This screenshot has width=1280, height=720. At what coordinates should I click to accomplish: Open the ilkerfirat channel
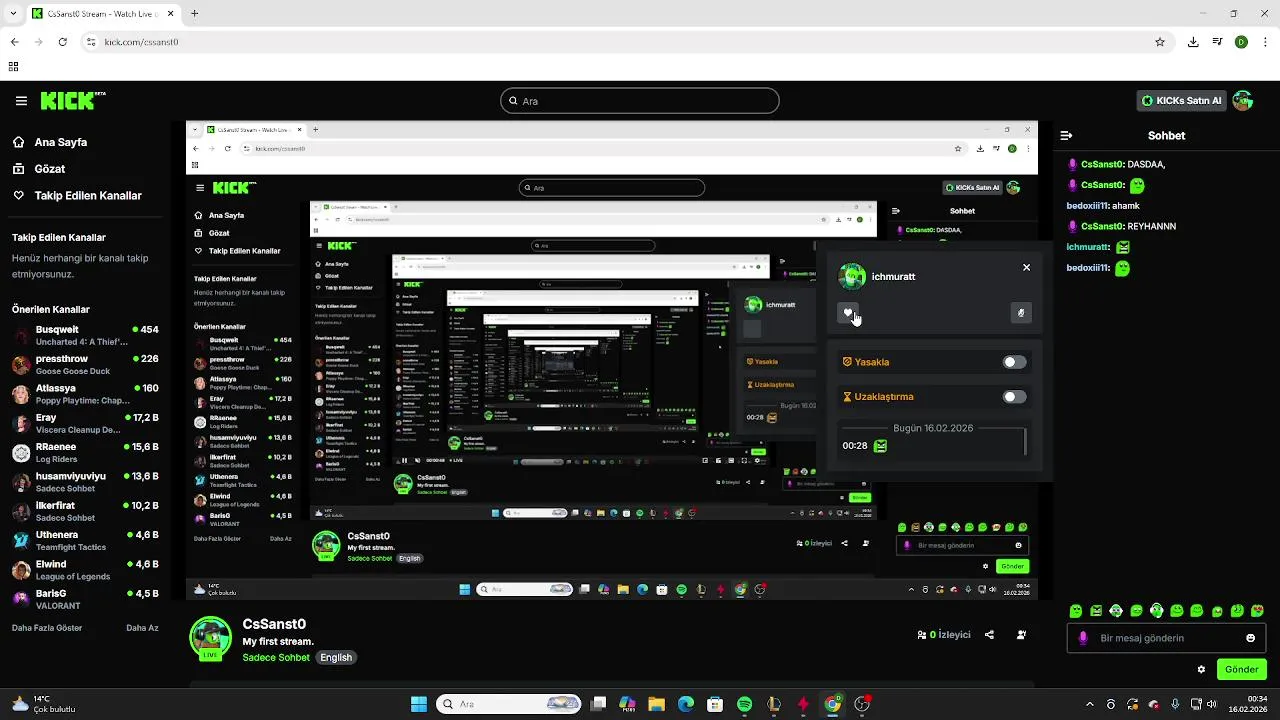click(85, 511)
